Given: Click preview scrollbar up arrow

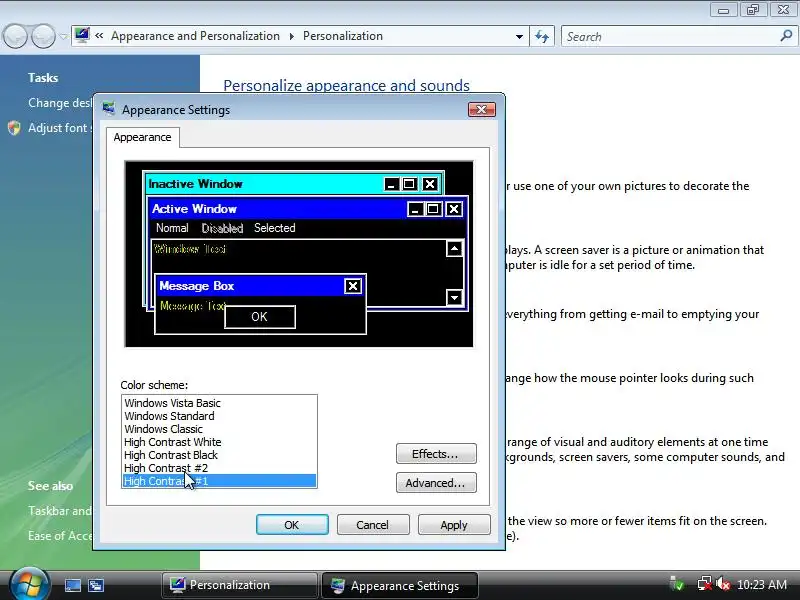Looking at the screenshot, I should [454, 248].
